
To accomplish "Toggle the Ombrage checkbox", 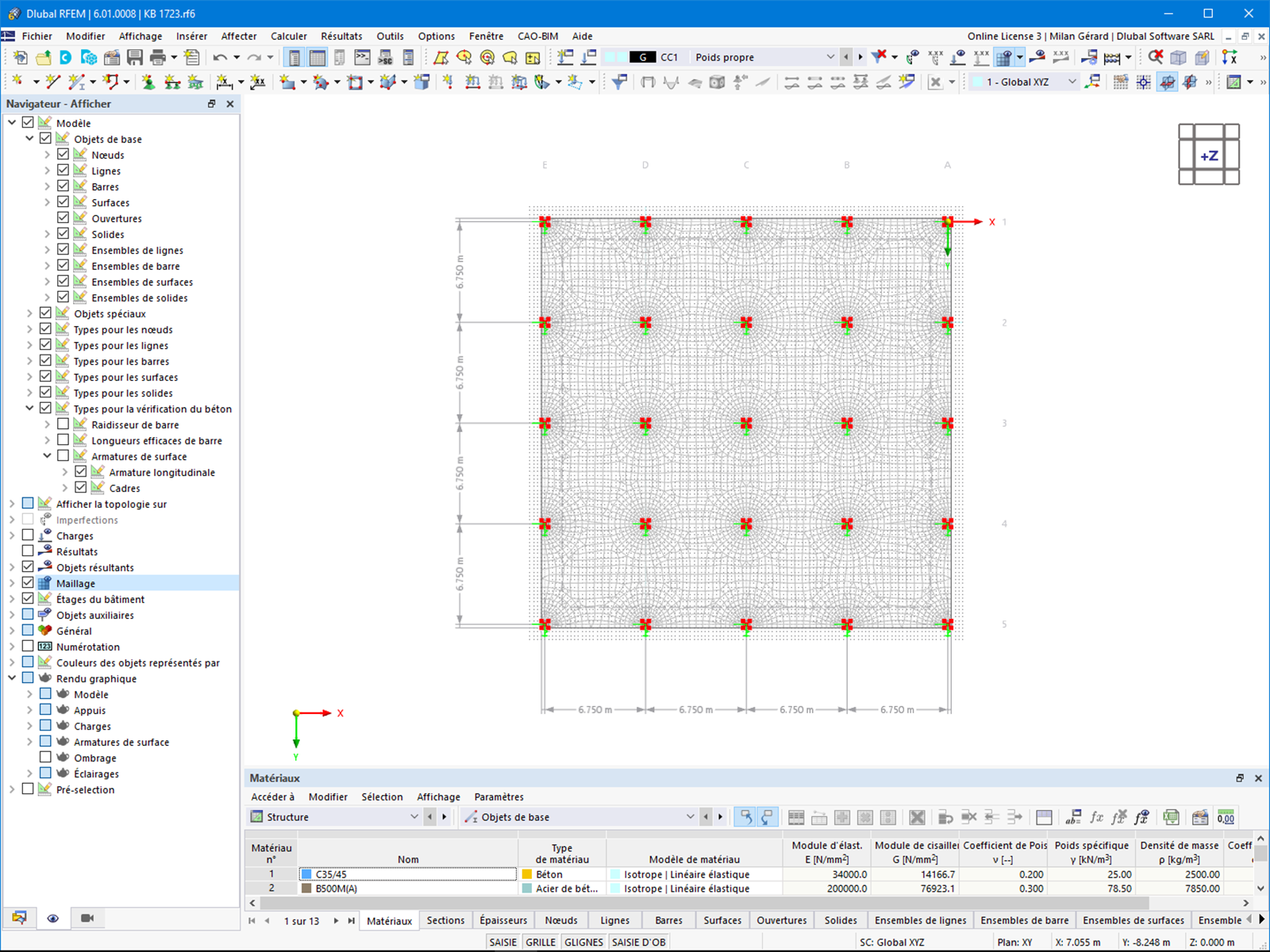I will (46, 758).
